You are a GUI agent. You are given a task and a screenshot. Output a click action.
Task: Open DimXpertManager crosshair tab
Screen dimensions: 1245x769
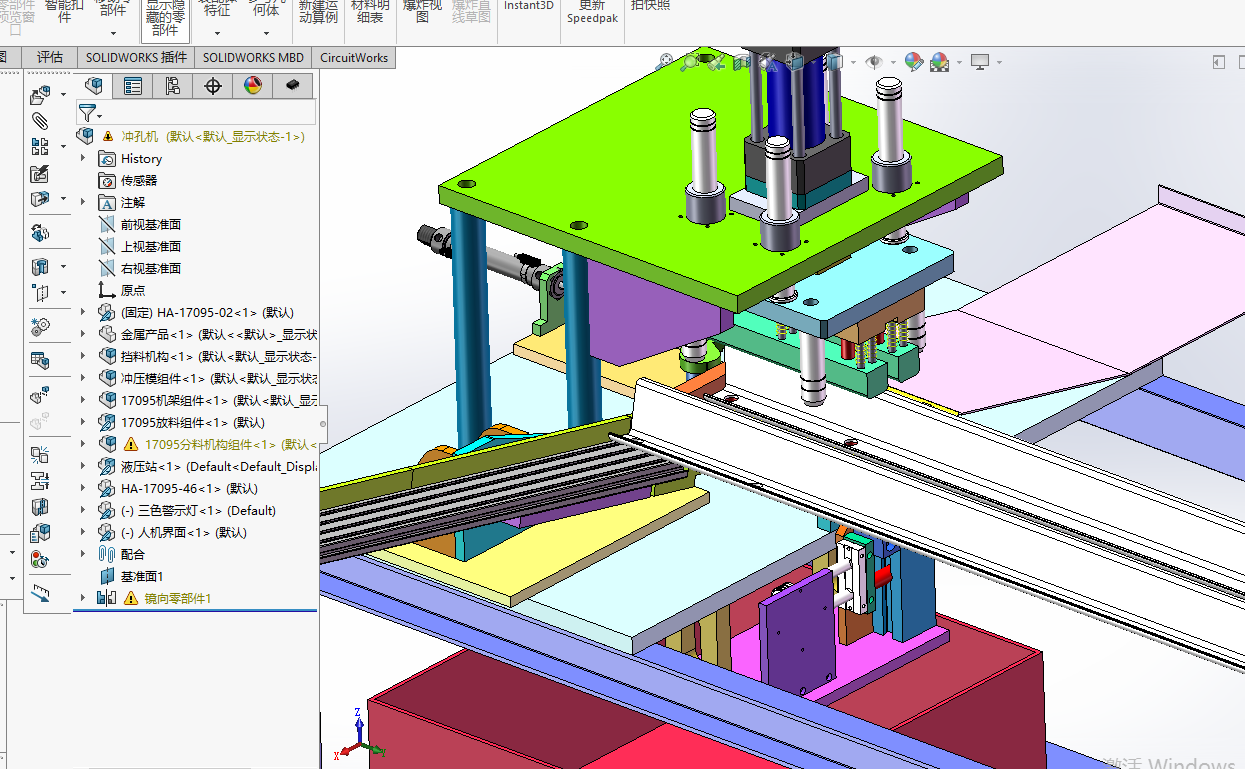tap(213, 86)
